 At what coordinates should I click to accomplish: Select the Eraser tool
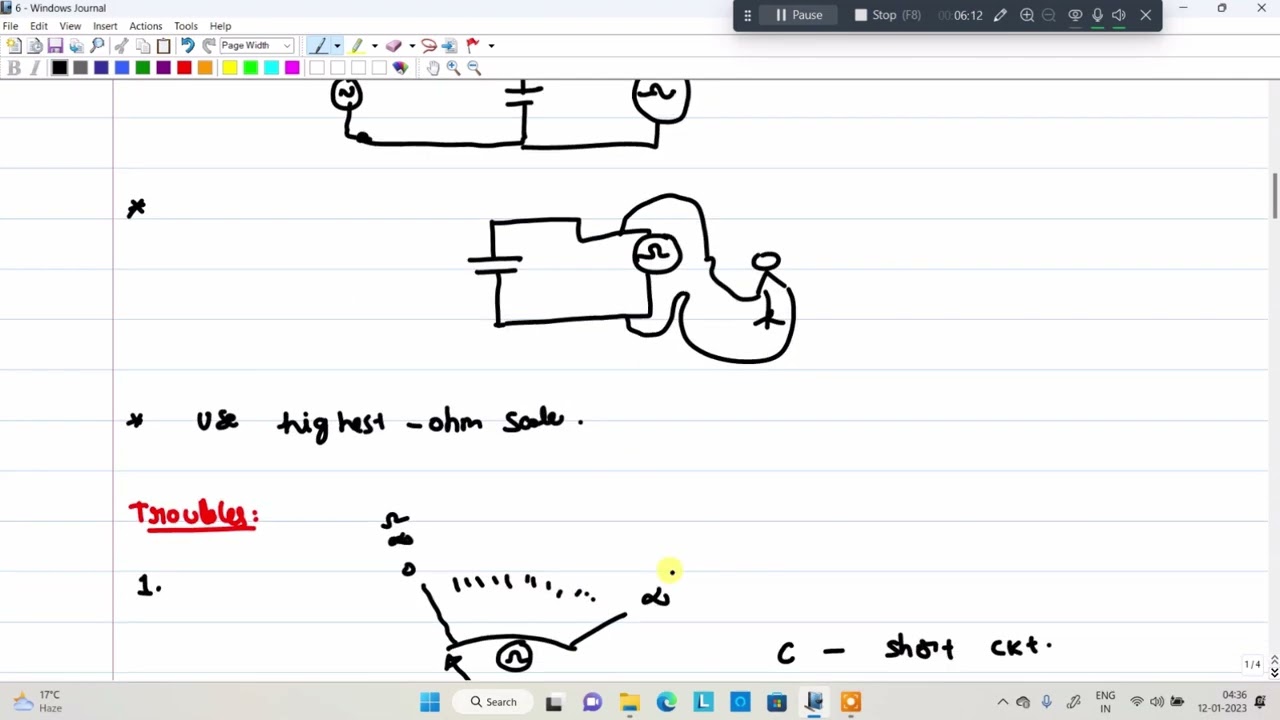point(394,46)
